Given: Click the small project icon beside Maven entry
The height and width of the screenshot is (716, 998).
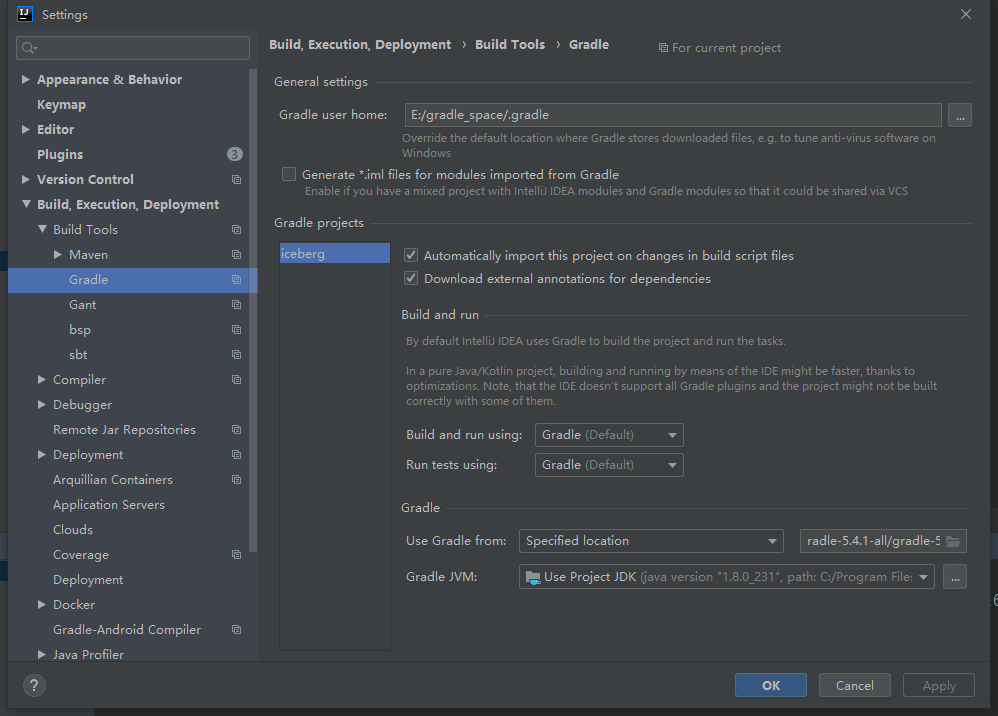Looking at the screenshot, I should 236,254.
